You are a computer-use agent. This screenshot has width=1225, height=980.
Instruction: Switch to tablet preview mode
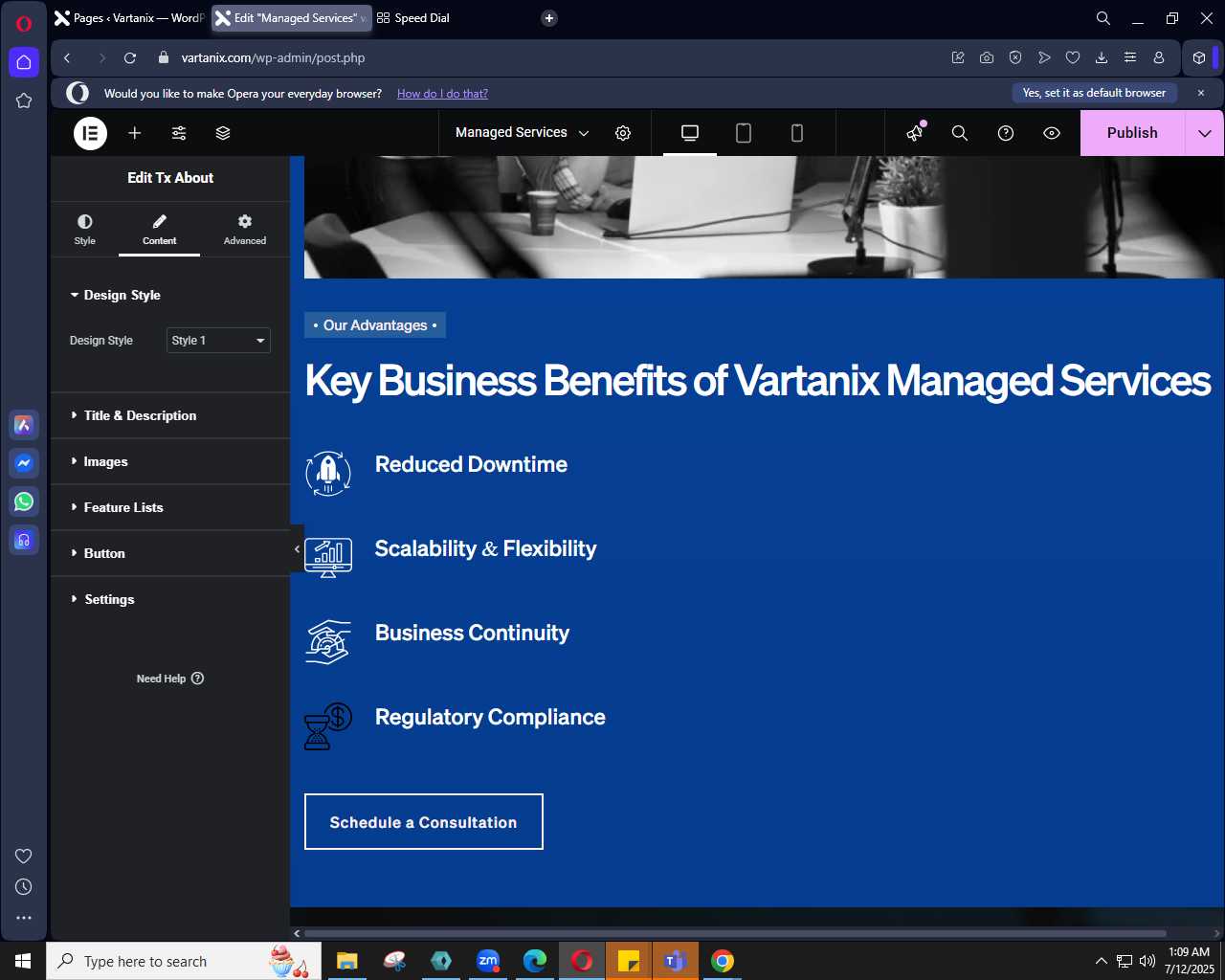pos(744,133)
